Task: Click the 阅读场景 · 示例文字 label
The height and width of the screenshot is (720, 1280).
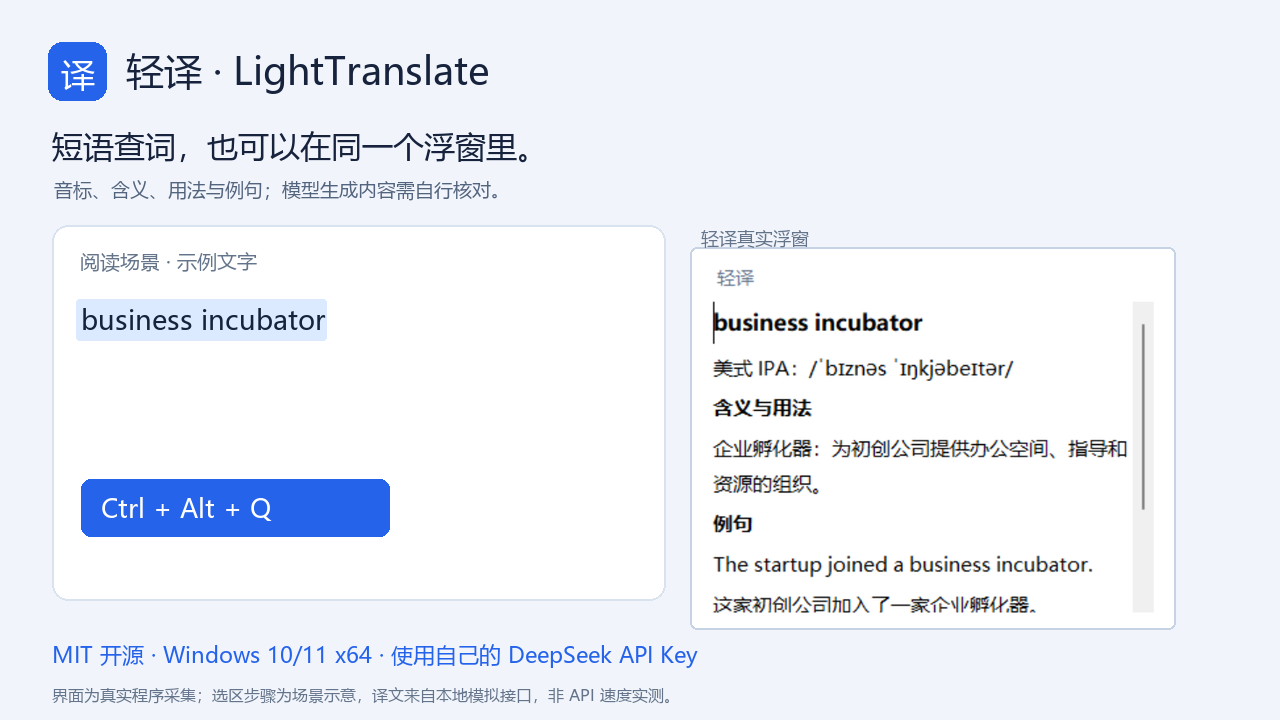Action: pyautogui.click(x=169, y=262)
